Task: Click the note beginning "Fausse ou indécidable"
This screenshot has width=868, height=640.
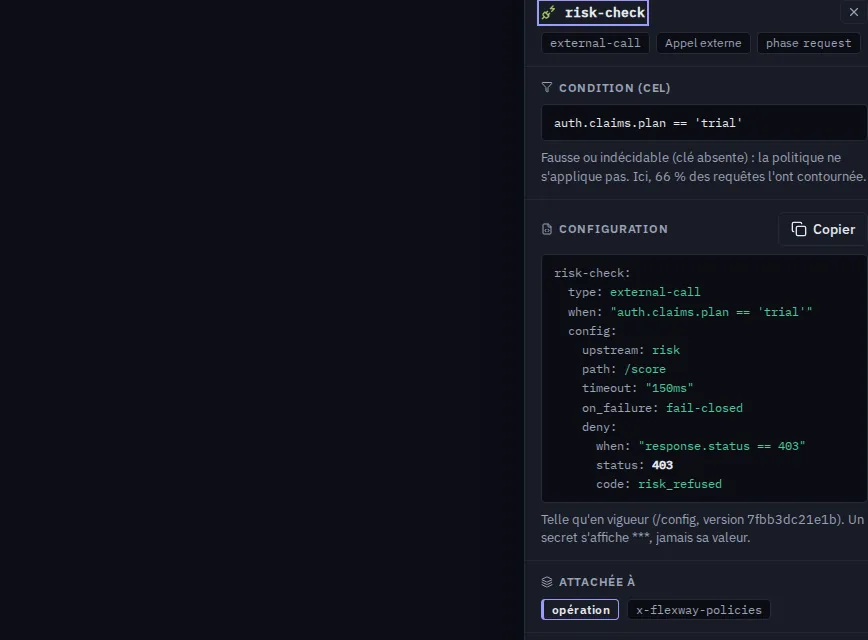Action: coord(704,167)
